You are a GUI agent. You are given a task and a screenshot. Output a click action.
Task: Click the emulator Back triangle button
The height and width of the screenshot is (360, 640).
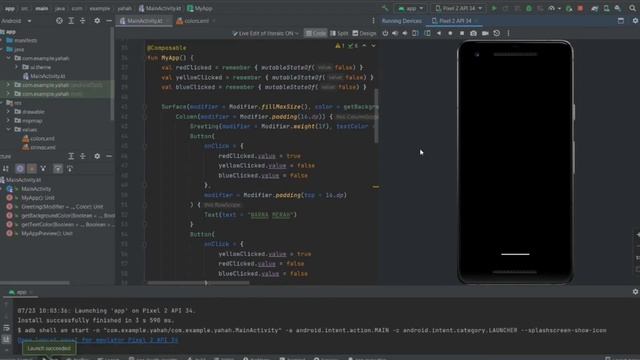(x=439, y=33)
